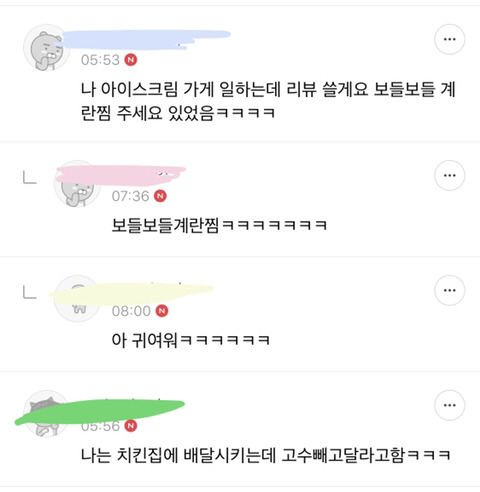Click the green-masked username on last comment
This screenshot has width=480, height=492.
point(100,411)
